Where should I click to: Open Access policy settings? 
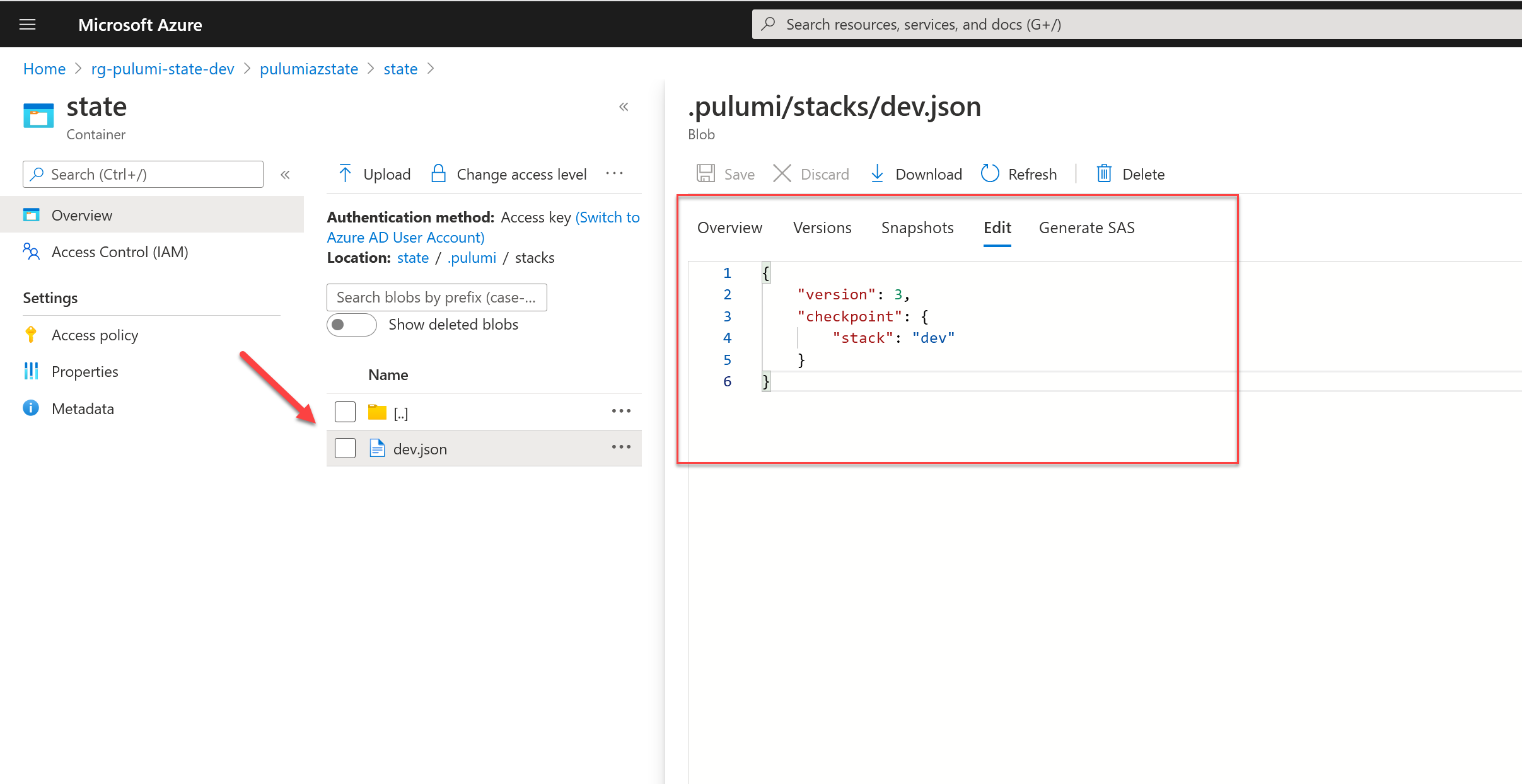point(95,335)
